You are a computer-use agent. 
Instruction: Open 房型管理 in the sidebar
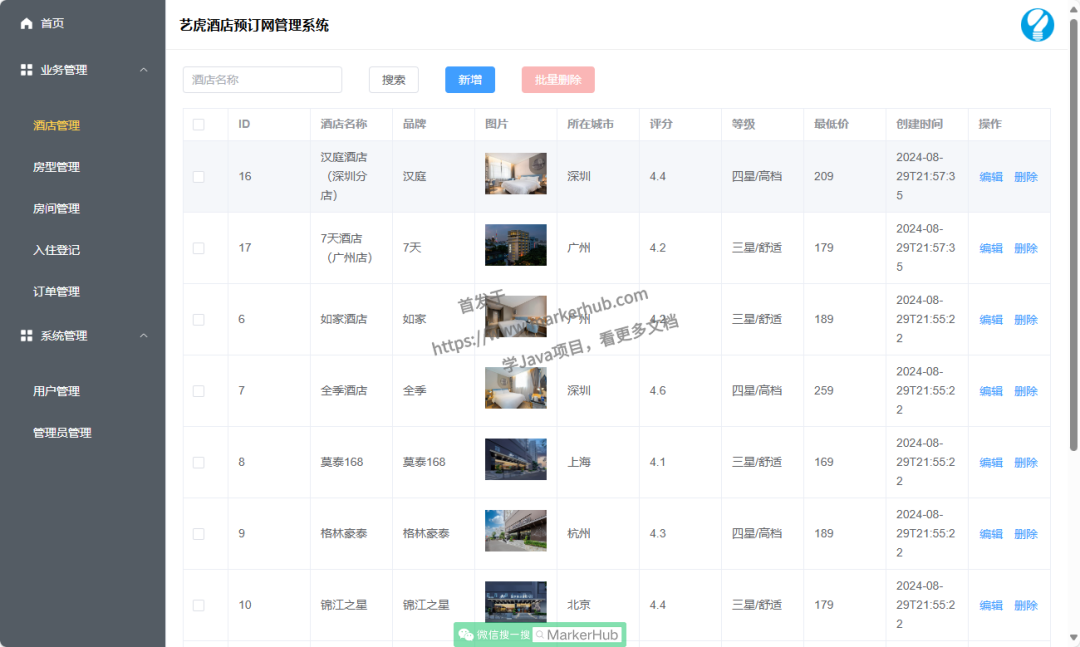(x=56, y=167)
